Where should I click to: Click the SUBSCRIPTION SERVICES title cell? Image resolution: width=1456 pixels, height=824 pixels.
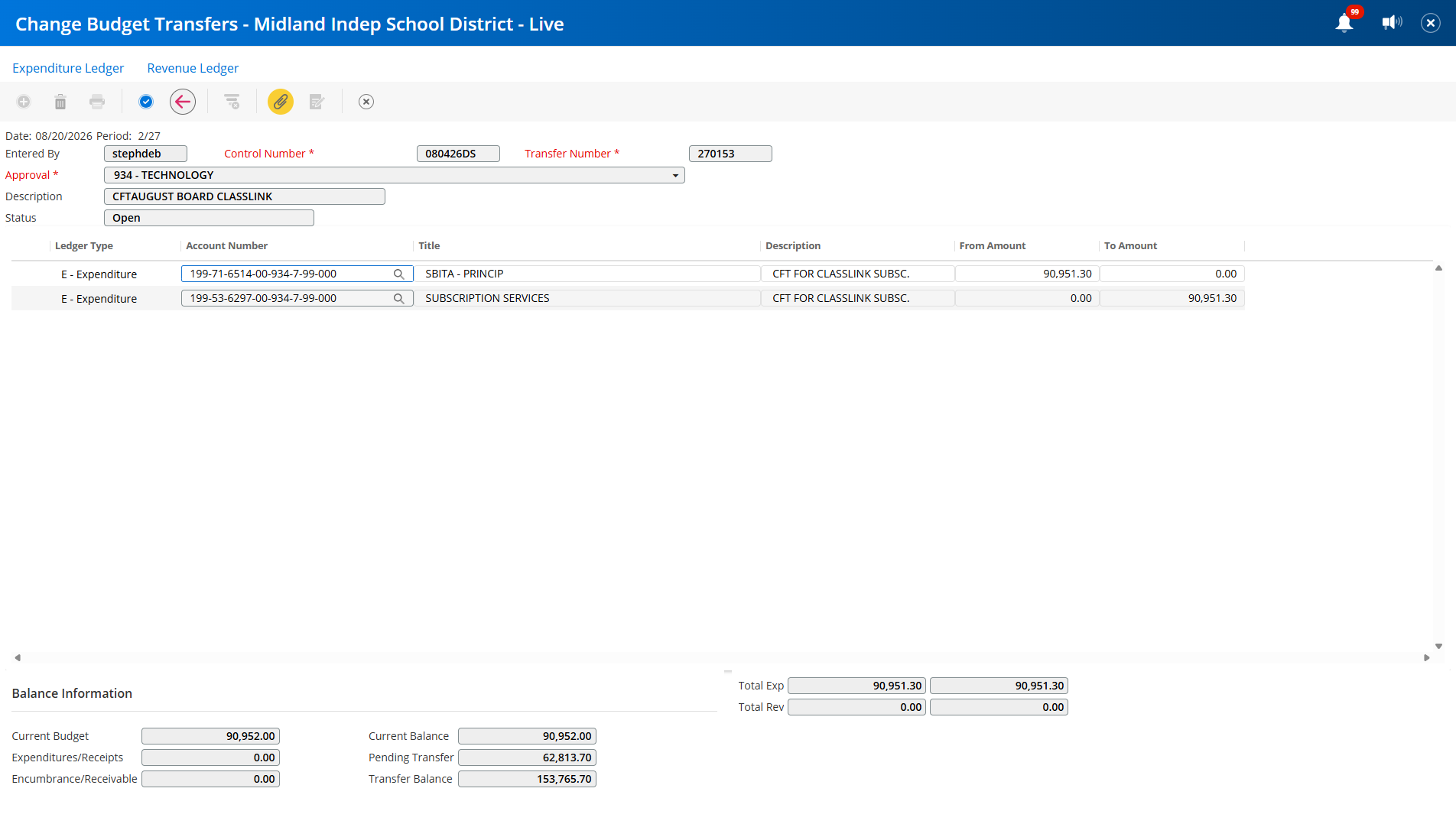click(587, 298)
